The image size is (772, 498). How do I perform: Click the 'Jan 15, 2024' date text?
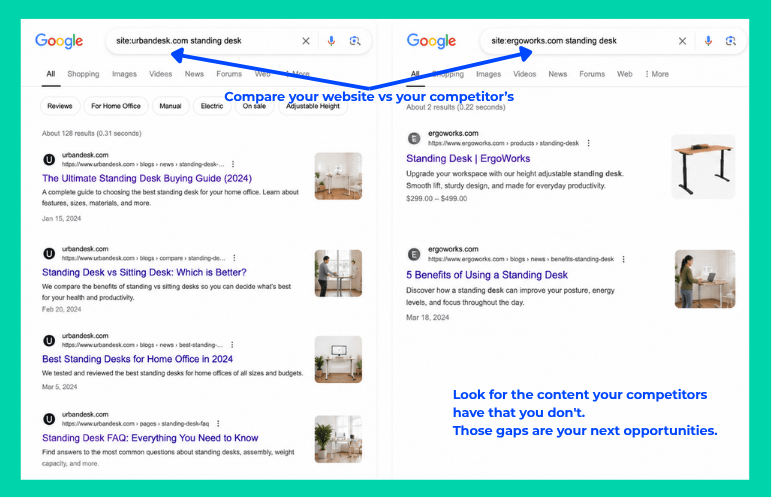61,219
